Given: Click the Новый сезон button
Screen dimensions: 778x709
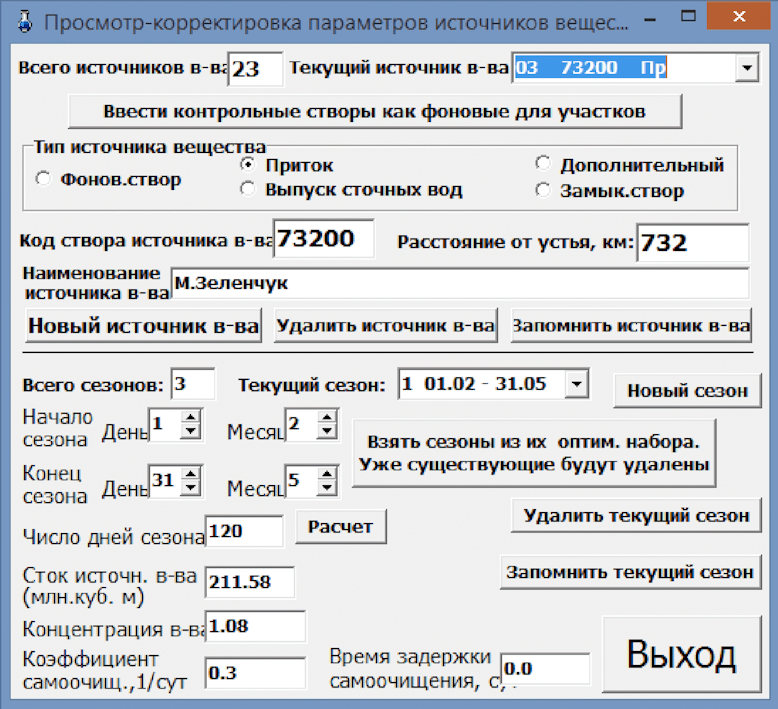Looking at the screenshot, I should coord(687,391).
